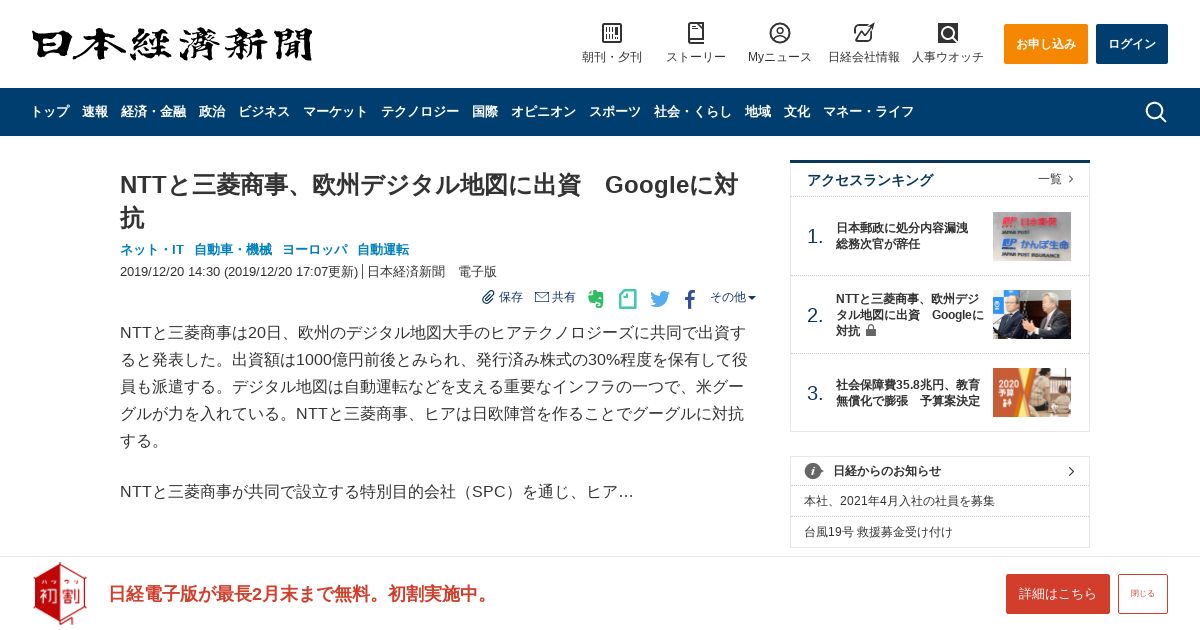Viewport: 1200px width, 630px height.
Task: Open 日経会社情報 chart icon
Action: tap(864, 33)
